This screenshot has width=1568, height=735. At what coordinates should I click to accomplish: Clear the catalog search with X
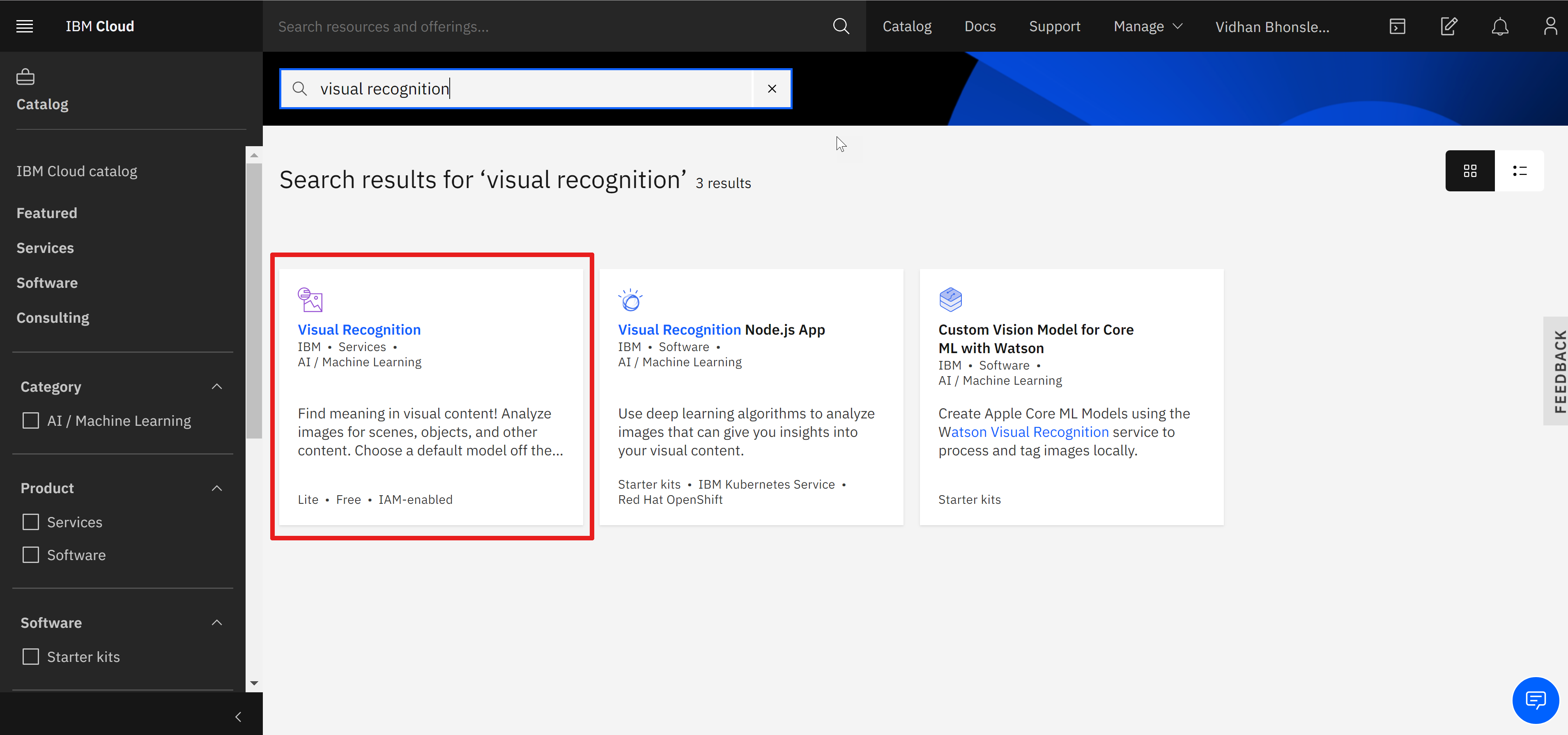tap(772, 89)
